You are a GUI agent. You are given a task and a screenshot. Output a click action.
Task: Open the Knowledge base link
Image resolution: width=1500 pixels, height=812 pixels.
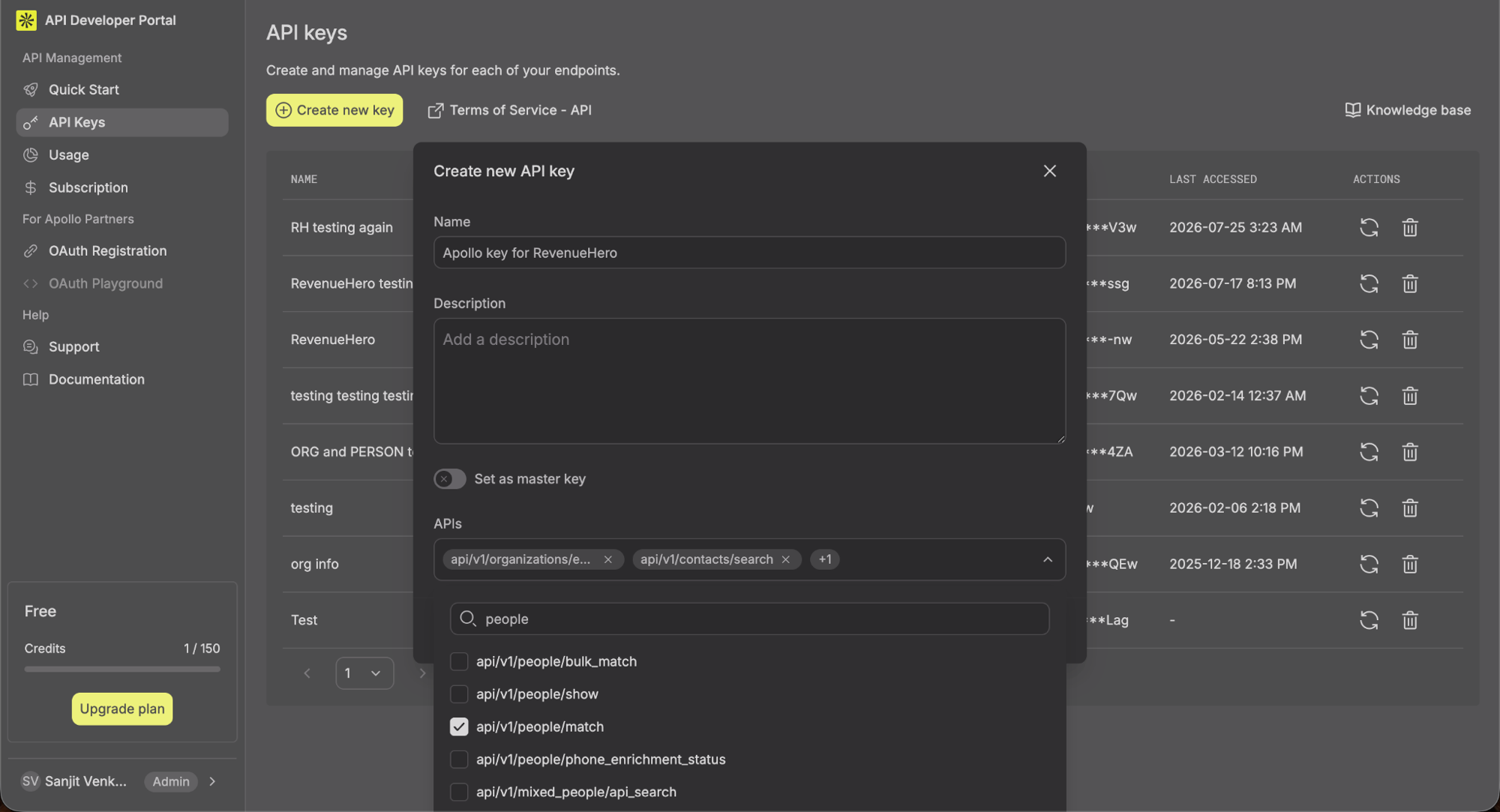1408,110
